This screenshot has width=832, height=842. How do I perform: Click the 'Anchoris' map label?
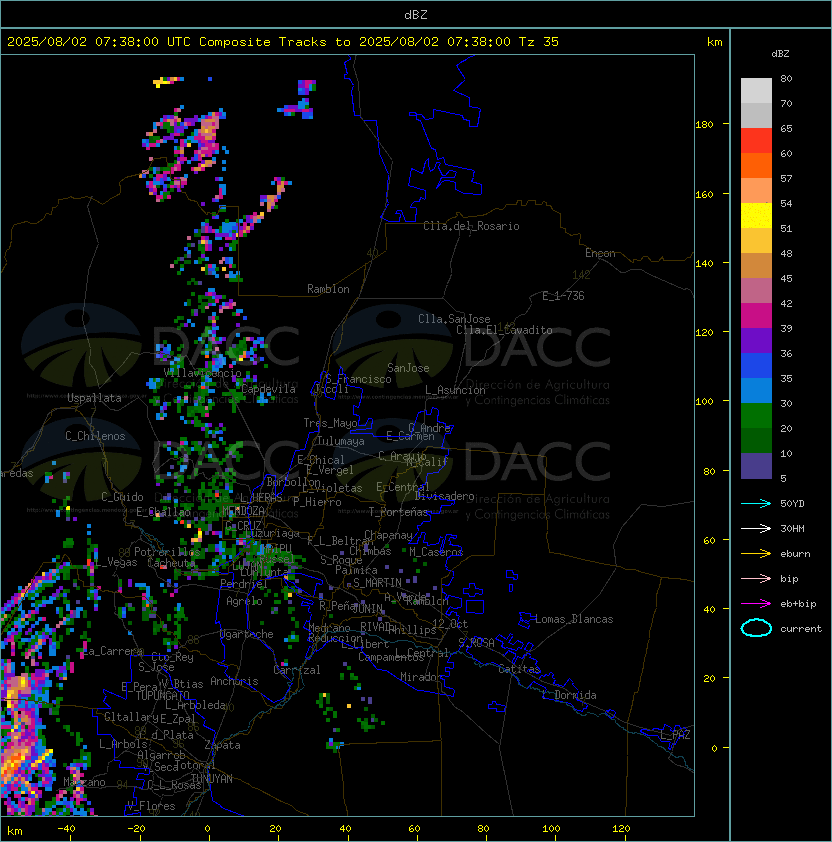tap(234, 681)
